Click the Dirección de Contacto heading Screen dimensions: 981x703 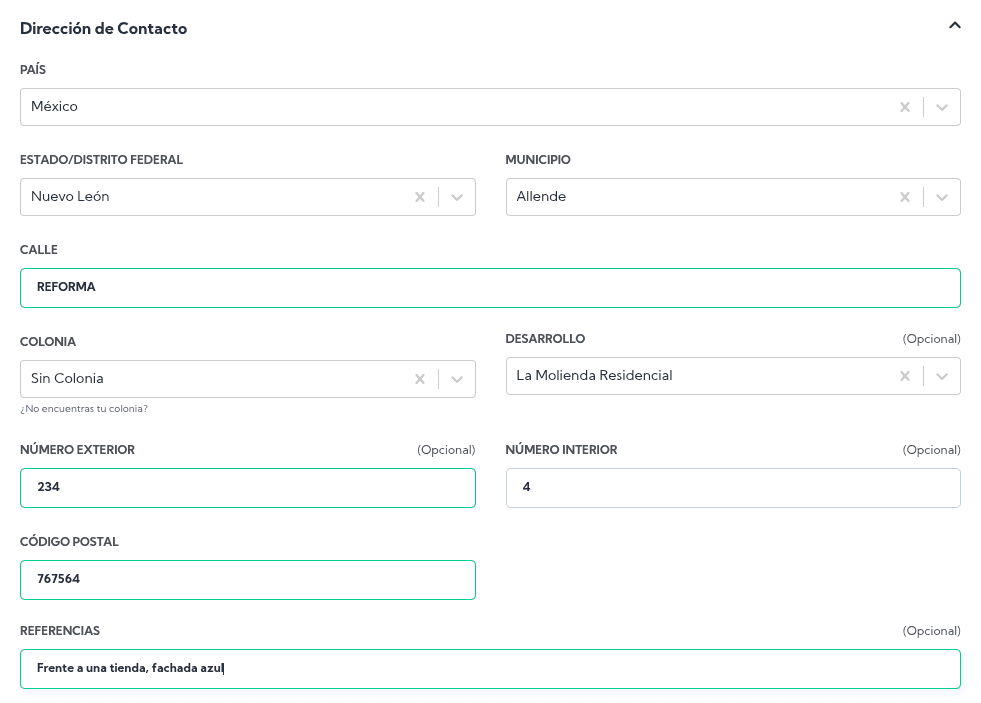click(x=104, y=29)
